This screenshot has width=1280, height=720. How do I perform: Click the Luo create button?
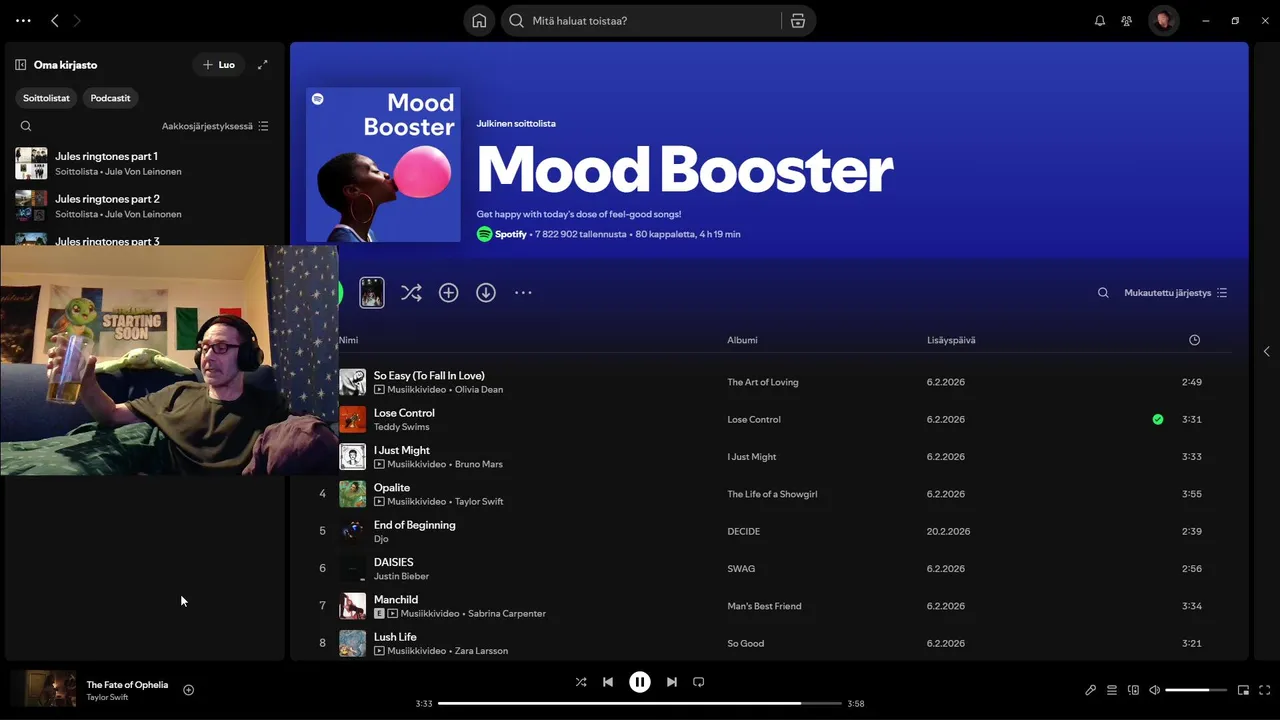tap(219, 65)
